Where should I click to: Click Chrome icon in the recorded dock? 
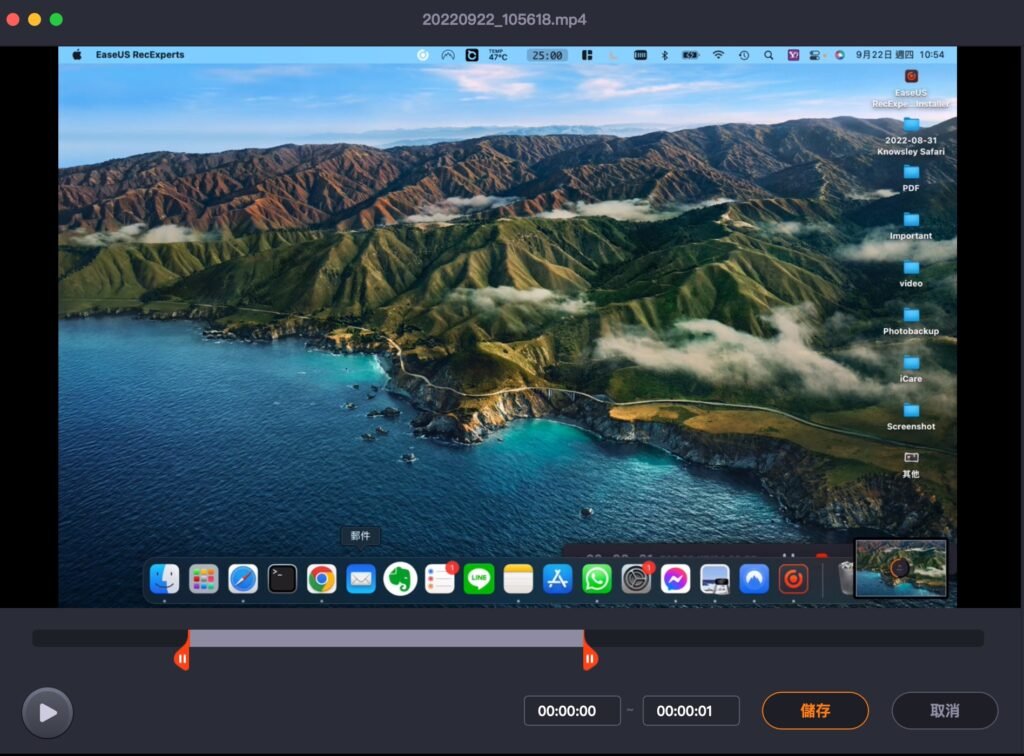coord(321,578)
